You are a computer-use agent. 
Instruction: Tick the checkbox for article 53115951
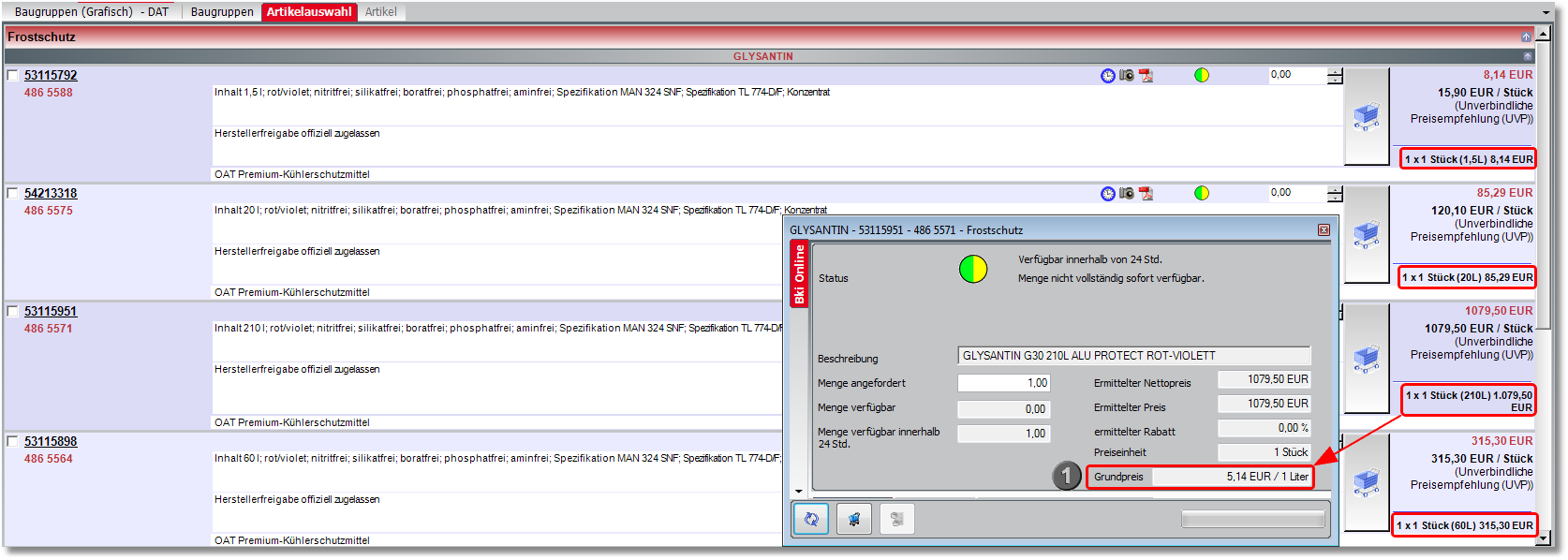pos(13,311)
